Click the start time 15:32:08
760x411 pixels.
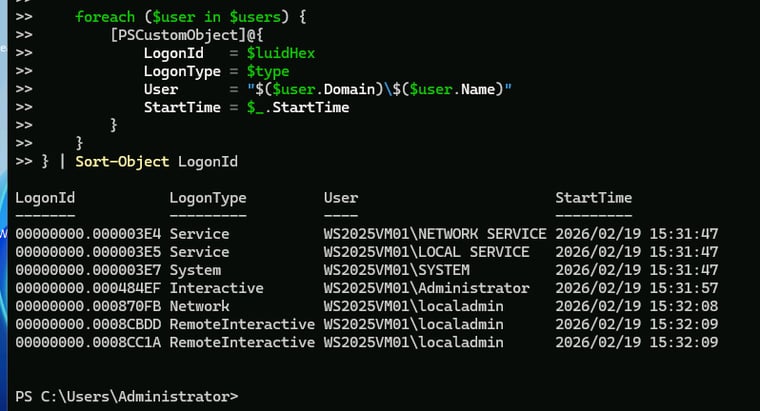[x=684, y=306]
